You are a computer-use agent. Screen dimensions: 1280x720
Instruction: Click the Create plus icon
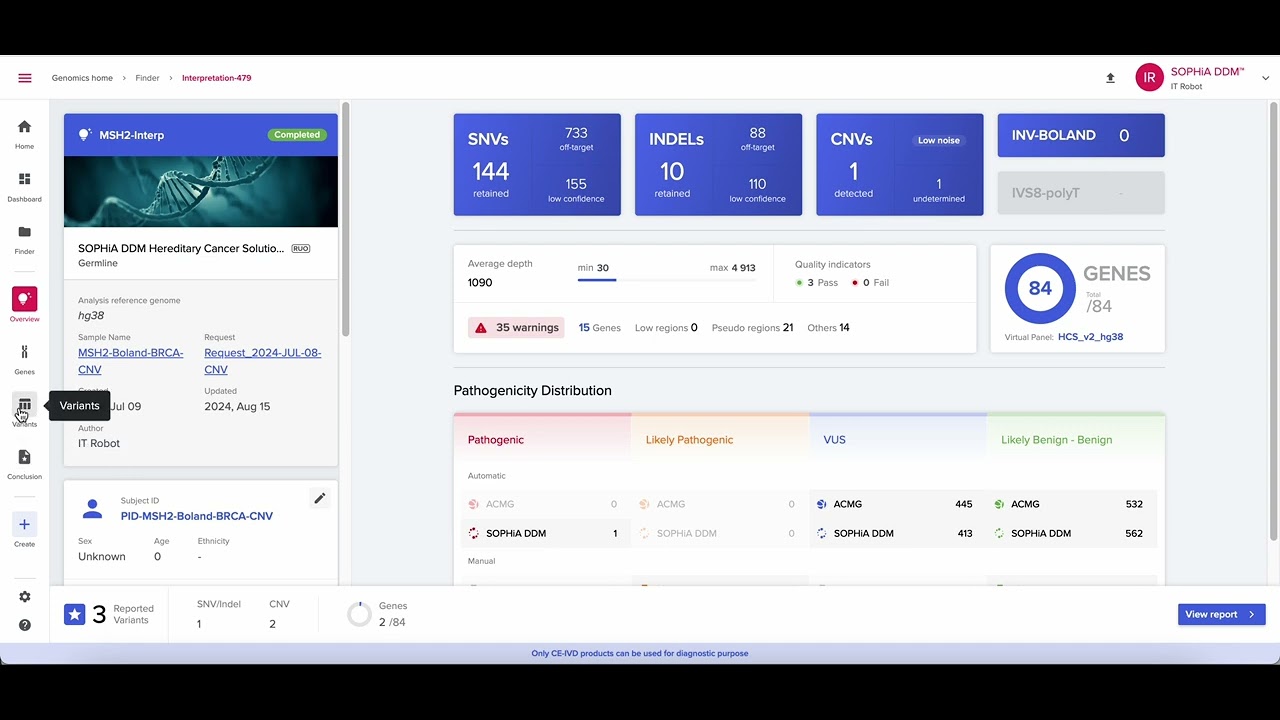pyautogui.click(x=24, y=525)
